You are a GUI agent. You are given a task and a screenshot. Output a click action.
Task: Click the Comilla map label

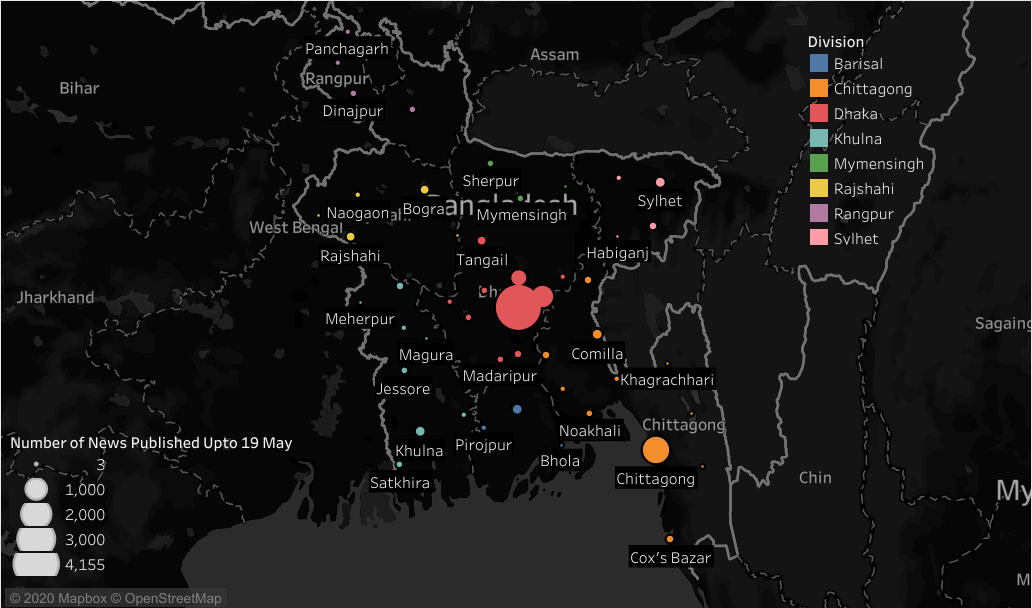[x=597, y=354]
